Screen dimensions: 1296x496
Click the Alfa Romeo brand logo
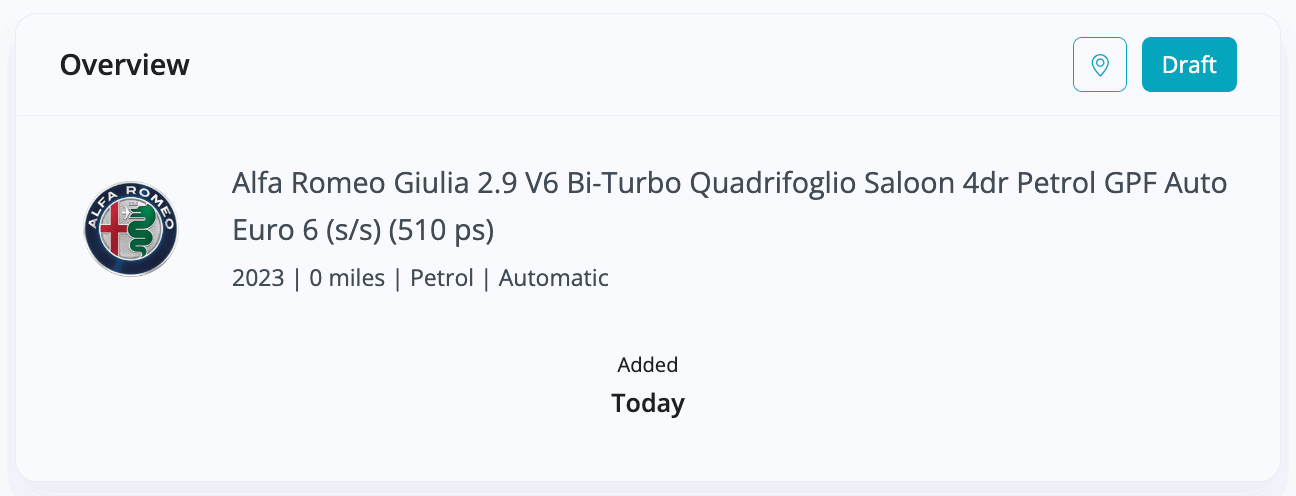tap(131, 229)
